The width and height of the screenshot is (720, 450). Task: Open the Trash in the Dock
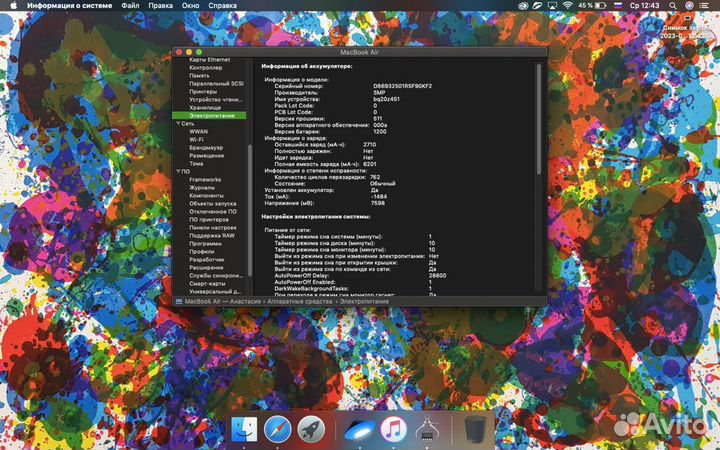click(x=475, y=430)
